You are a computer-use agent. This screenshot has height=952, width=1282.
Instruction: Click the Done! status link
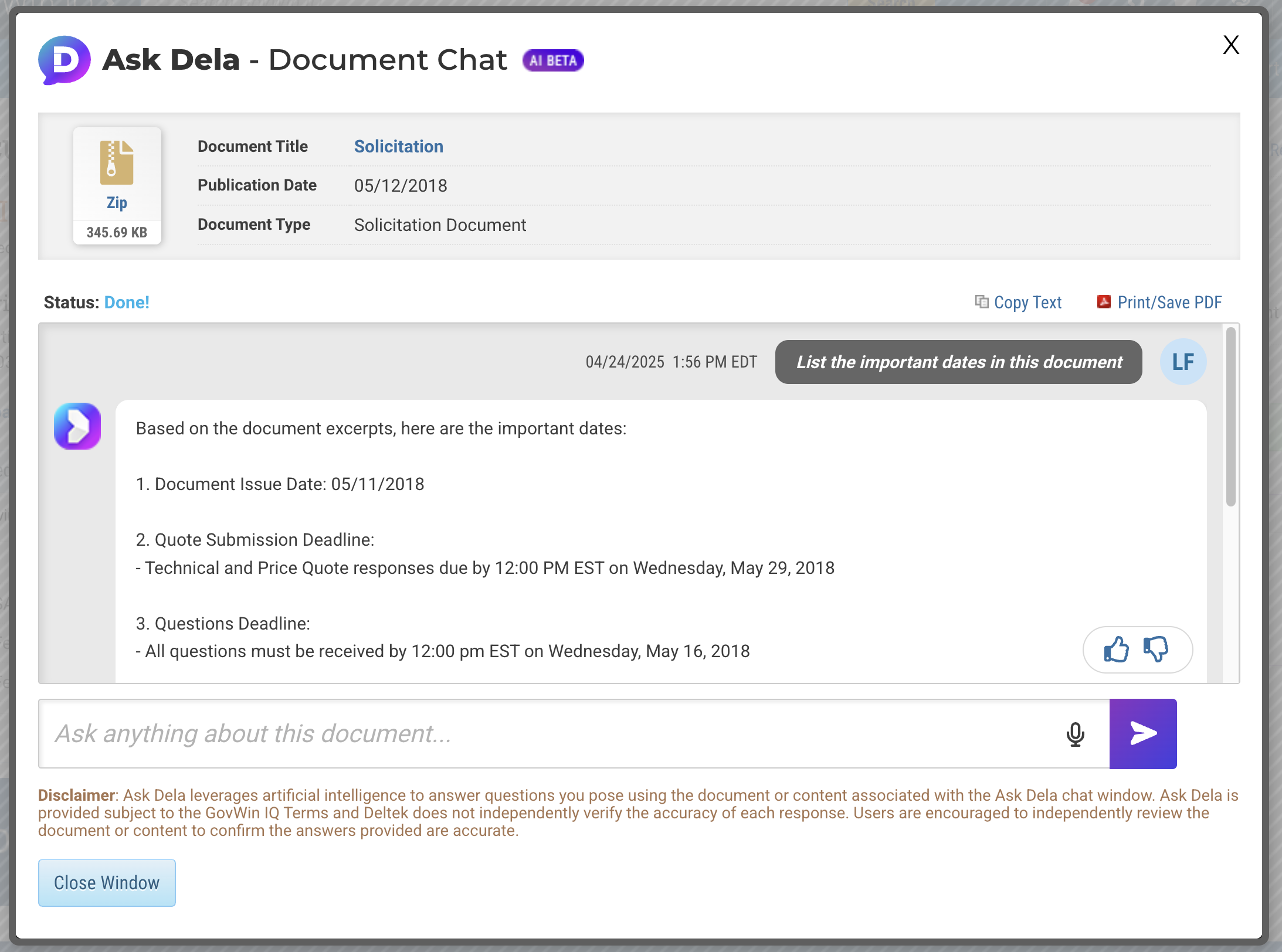coord(127,302)
